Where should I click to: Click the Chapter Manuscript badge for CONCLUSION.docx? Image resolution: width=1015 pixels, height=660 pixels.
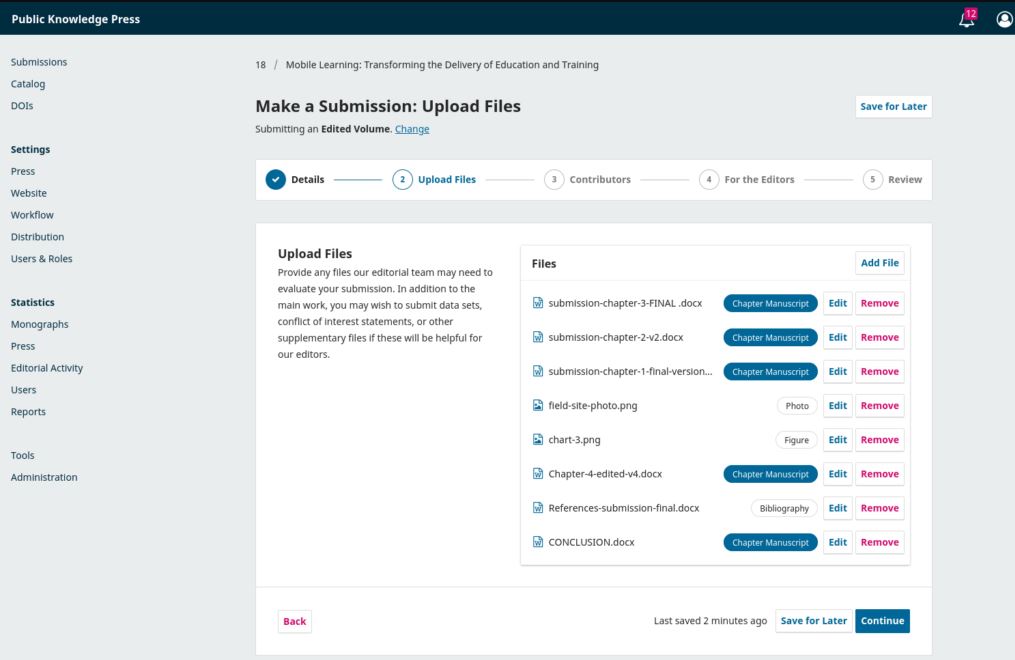click(770, 542)
